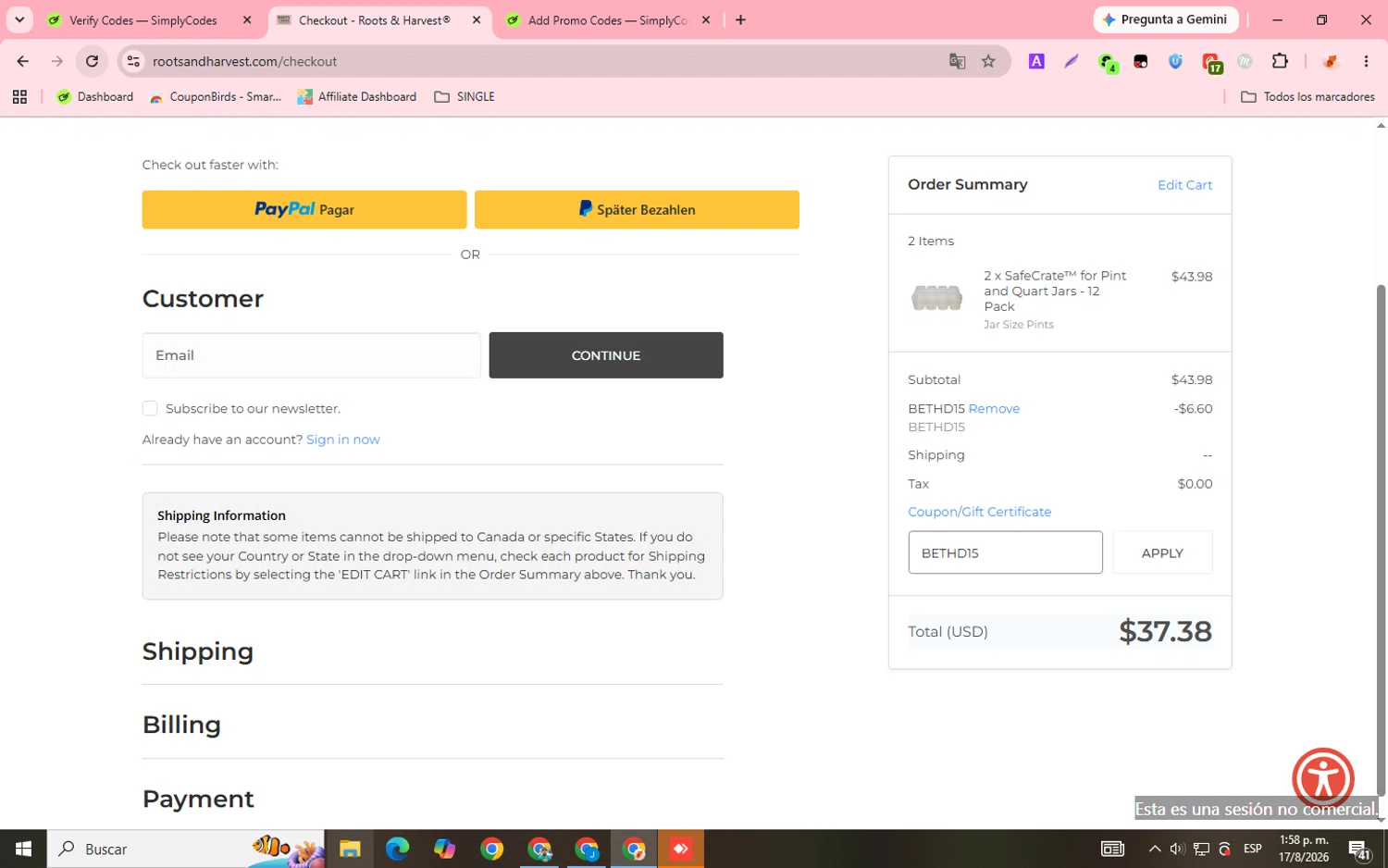Open the notification center icon
The width and height of the screenshot is (1388, 868).
point(1358,849)
